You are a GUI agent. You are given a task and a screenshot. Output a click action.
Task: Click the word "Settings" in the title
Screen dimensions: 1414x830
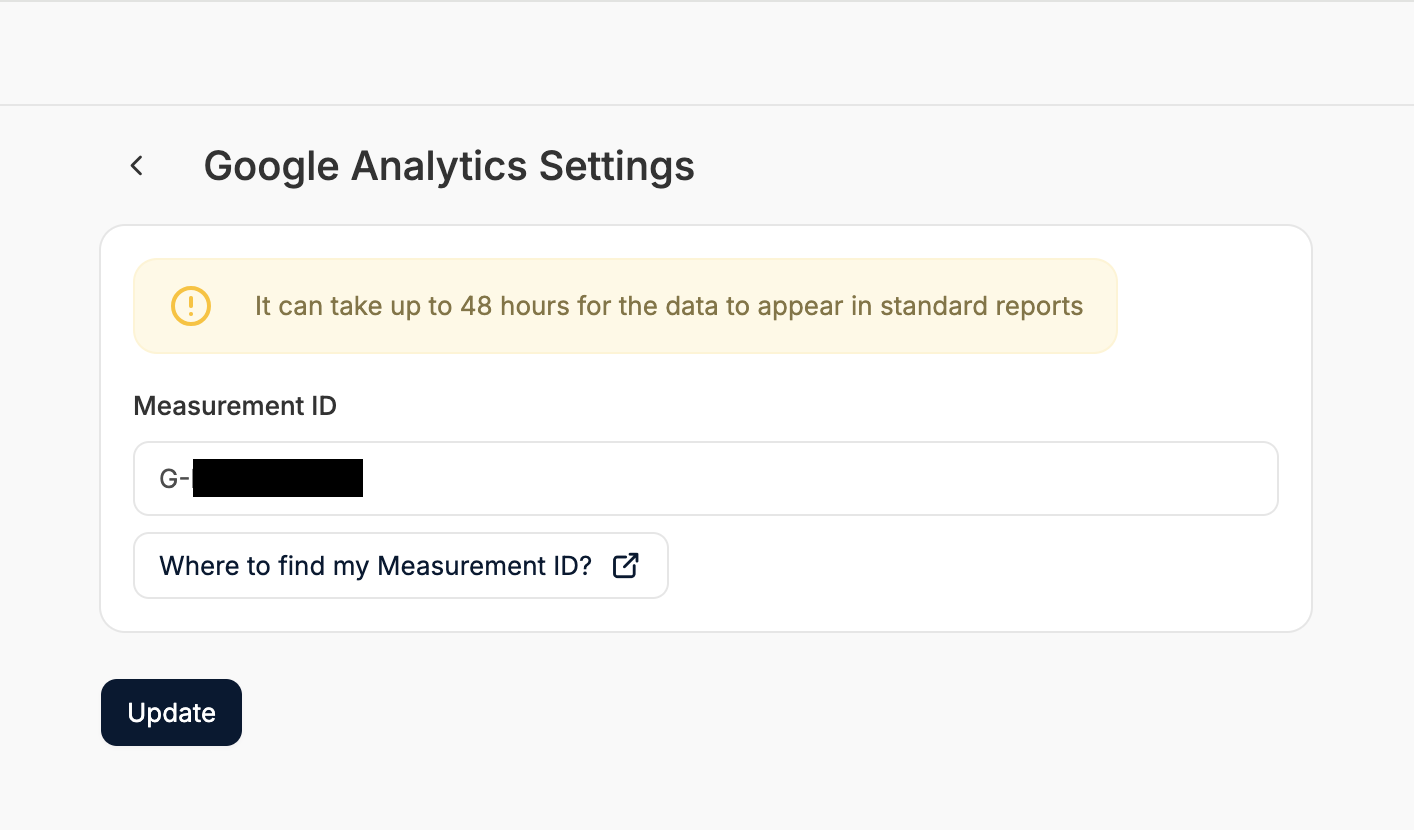[617, 166]
